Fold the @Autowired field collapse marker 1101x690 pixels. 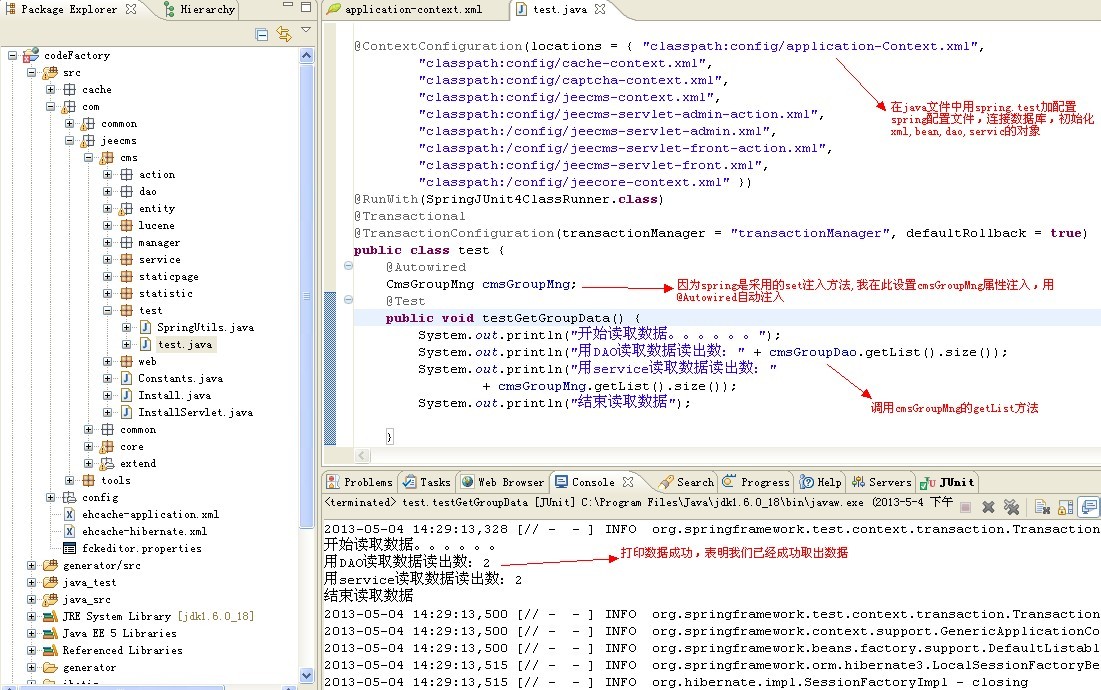(x=348, y=265)
